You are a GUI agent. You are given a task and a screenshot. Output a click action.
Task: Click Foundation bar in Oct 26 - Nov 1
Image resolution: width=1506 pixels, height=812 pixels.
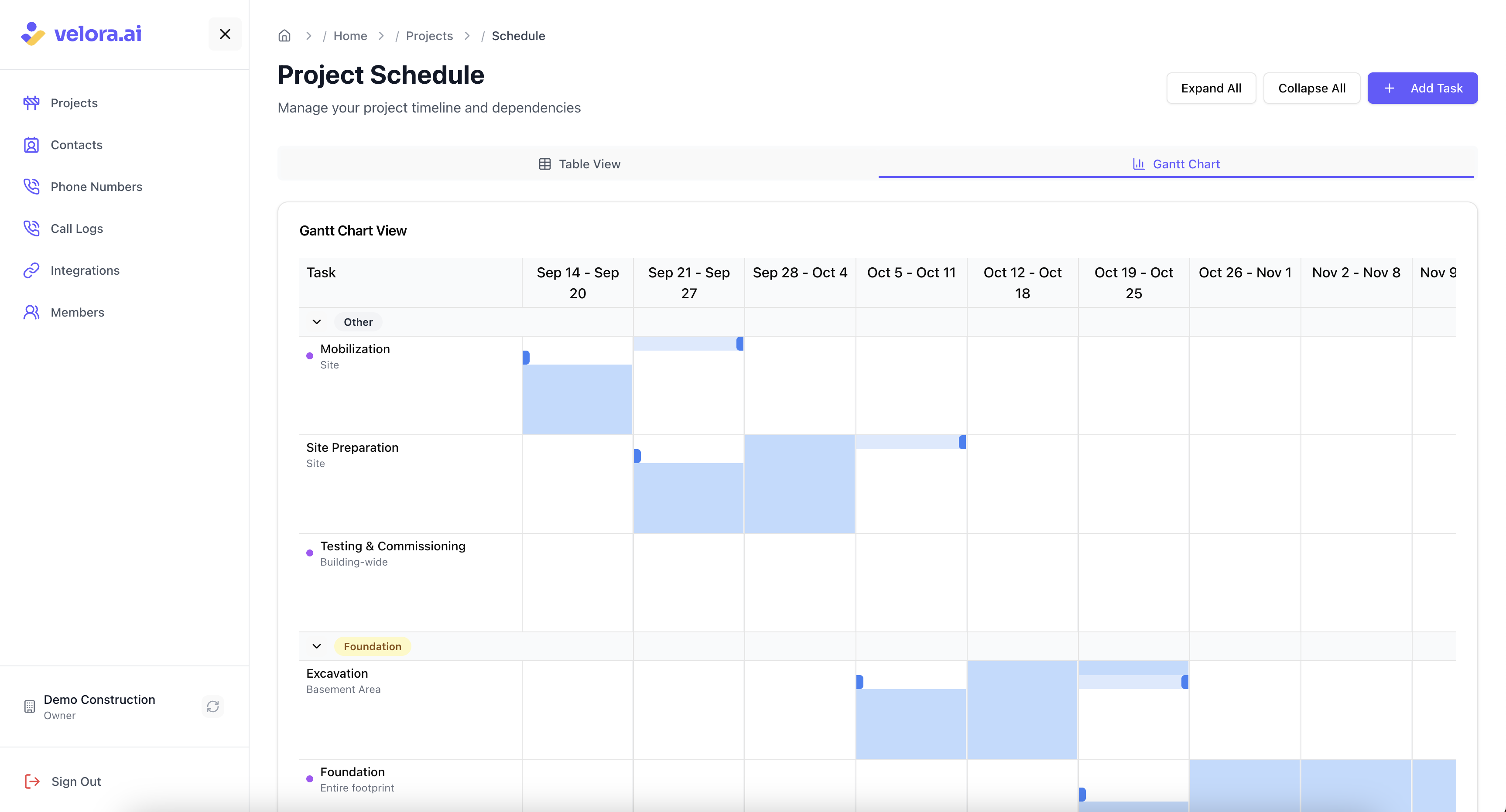tap(1245, 786)
